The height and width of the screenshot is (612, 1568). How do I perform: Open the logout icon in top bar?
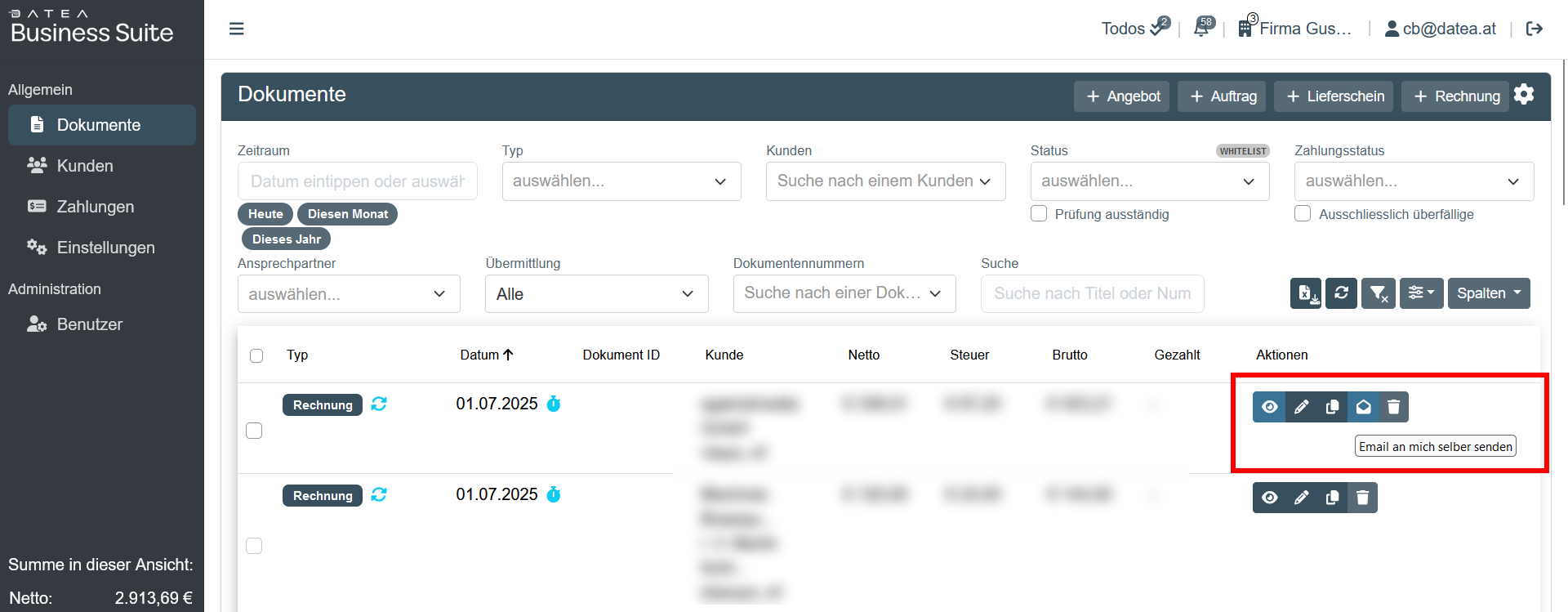click(1535, 29)
